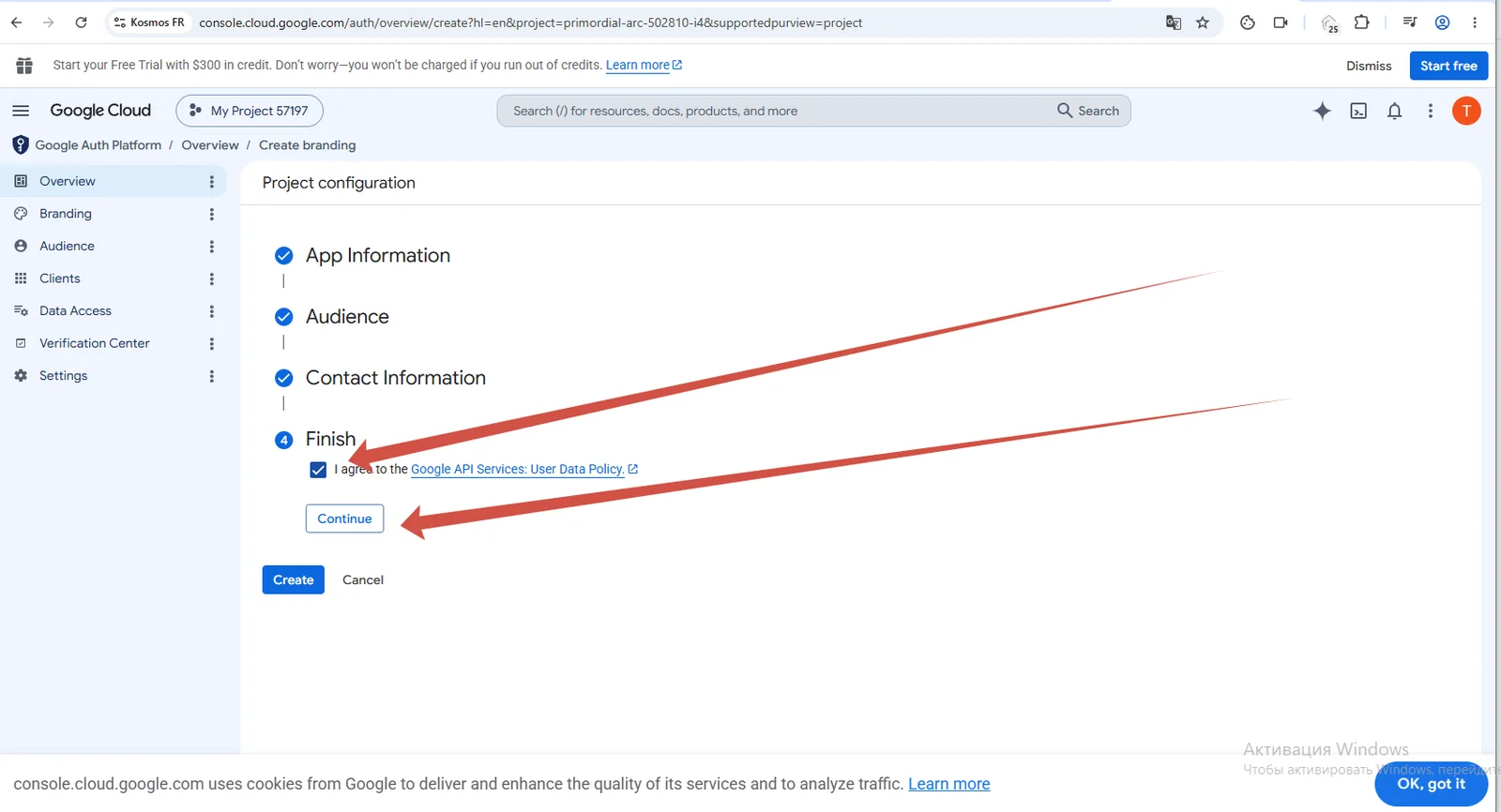Bookmark this page with star icon

[1203, 23]
